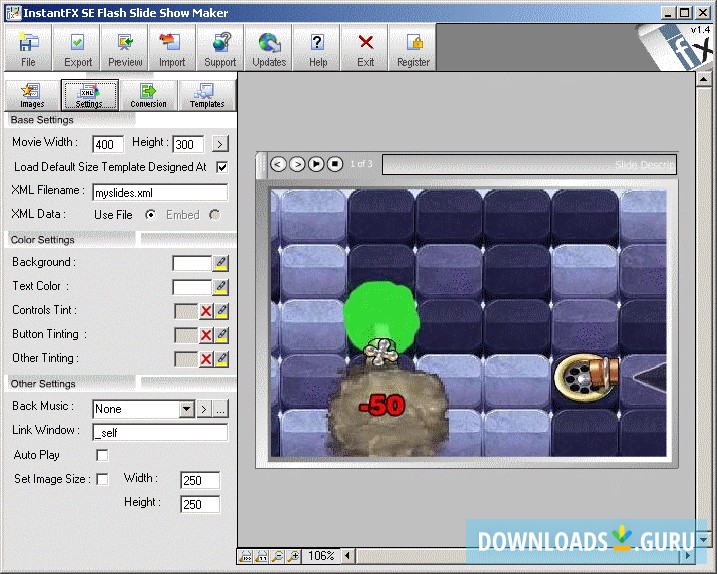717x574 pixels.
Task: Enable the Auto Play checkbox
Action: 102,455
